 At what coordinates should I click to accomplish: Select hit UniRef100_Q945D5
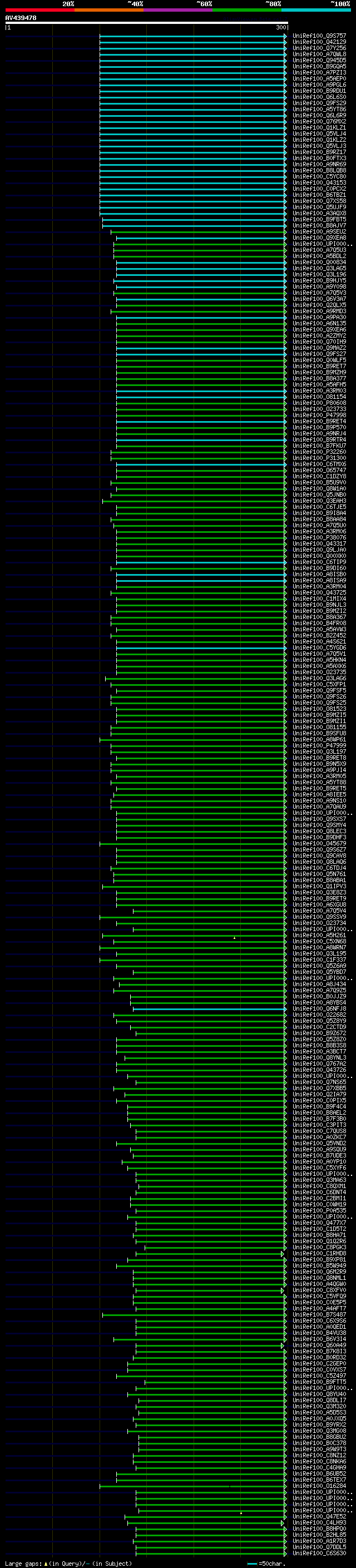[319, 60]
